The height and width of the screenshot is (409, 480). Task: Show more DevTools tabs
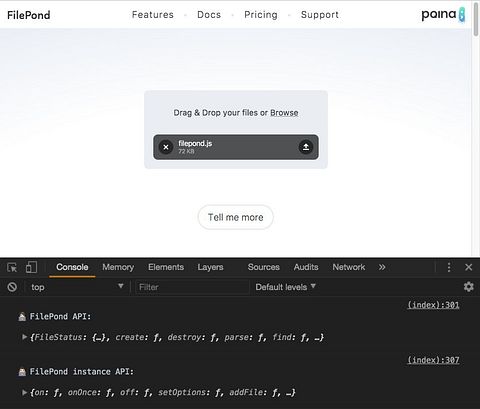pyautogui.click(x=382, y=267)
